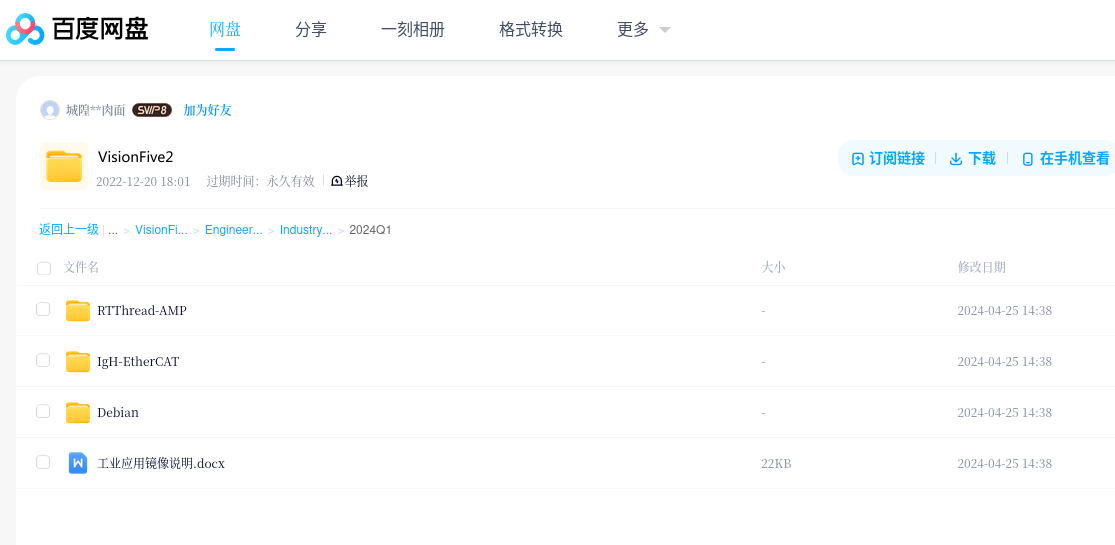Screen dimensions: 1115x545
Task: Click the 订阅链接 button
Action: [x=888, y=159]
